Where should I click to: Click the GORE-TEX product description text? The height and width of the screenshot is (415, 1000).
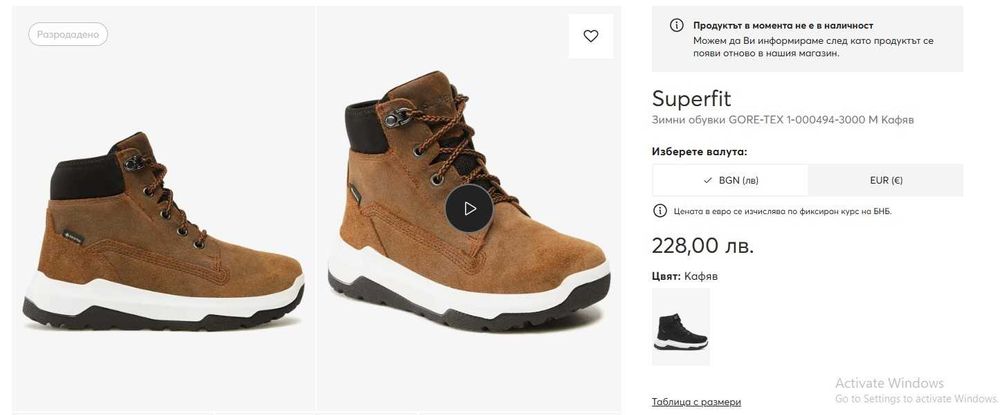click(783, 120)
